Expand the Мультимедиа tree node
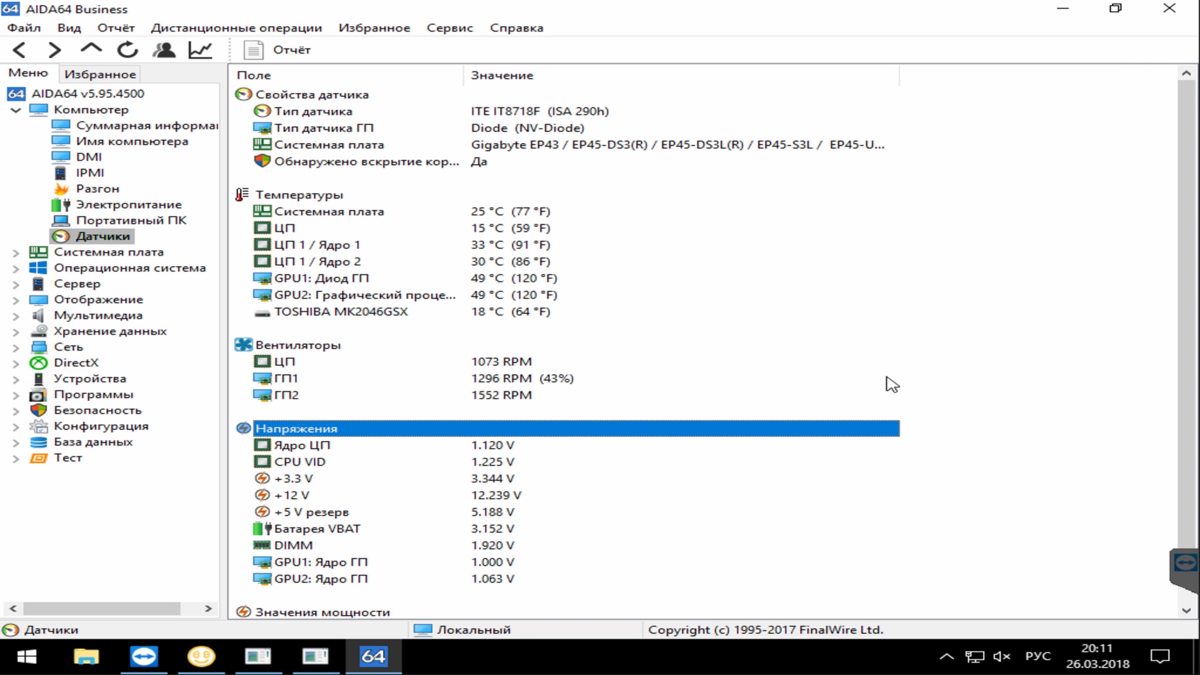The image size is (1200, 675). pyautogui.click(x=15, y=316)
